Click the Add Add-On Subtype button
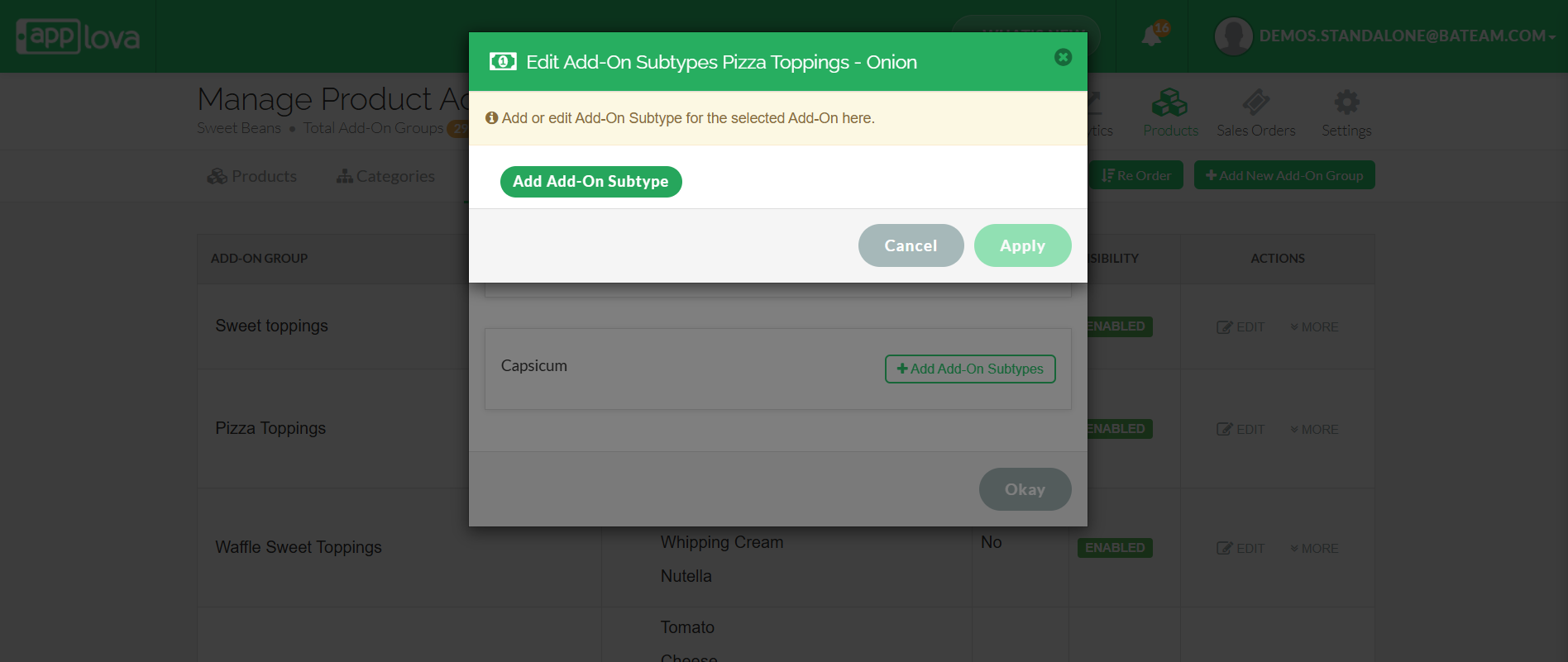Viewport: 1568px width, 662px height. (590, 182)
